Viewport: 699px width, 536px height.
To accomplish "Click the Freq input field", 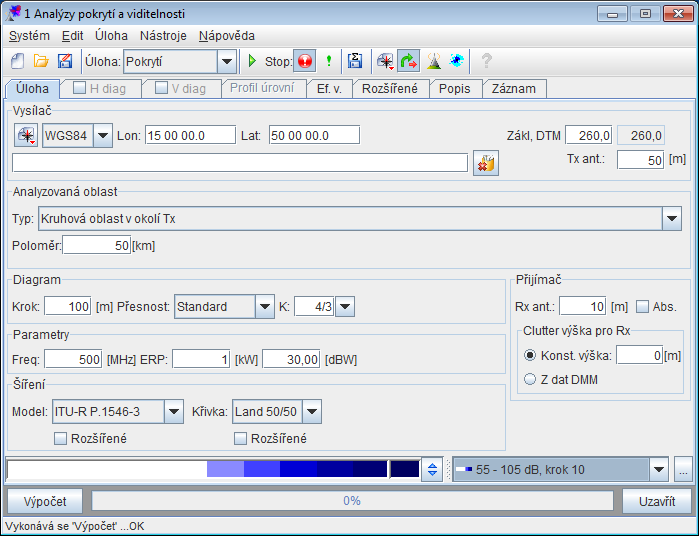I will click(73, 359).
